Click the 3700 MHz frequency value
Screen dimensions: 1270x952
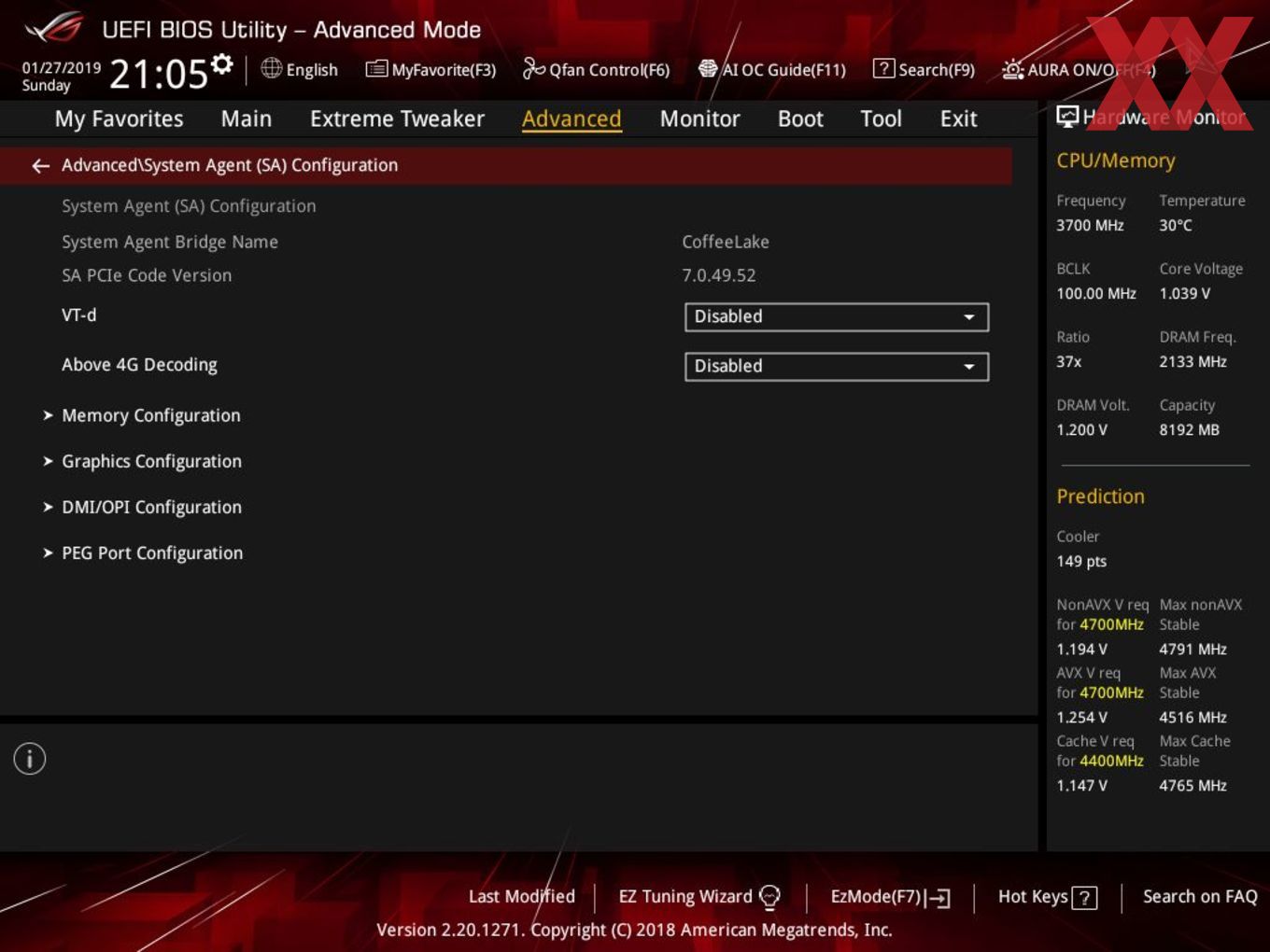click(1090, 225)
